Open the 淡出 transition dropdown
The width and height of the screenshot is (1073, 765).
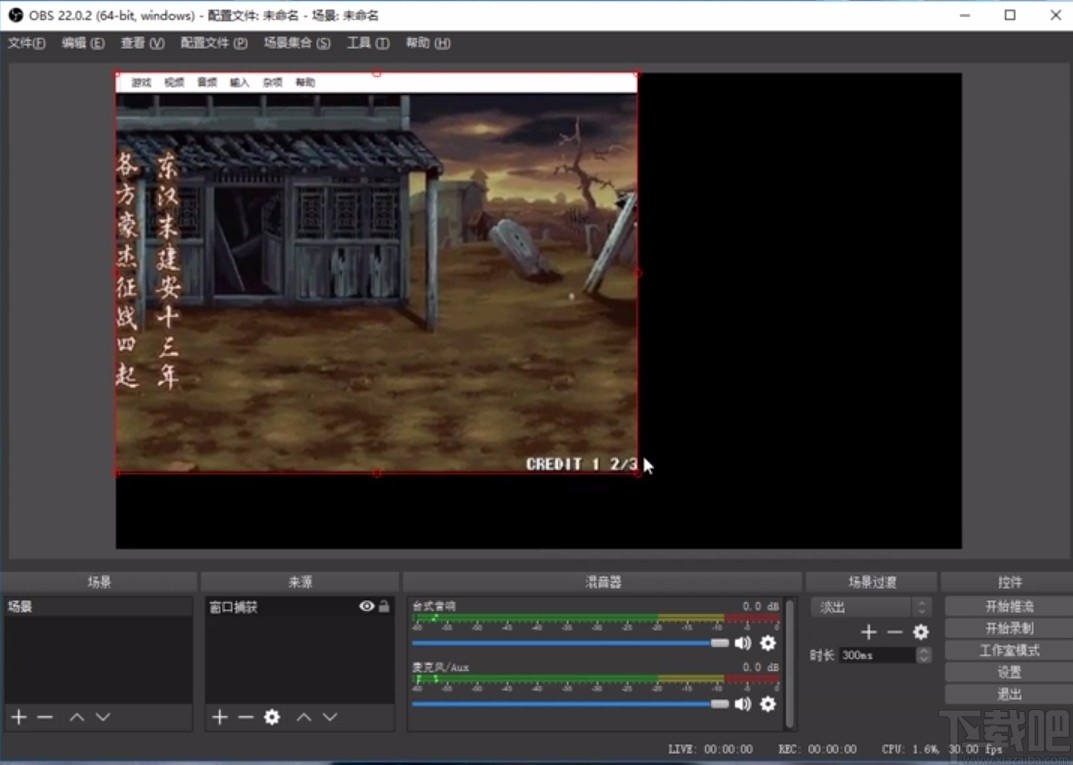coord(870,607)
